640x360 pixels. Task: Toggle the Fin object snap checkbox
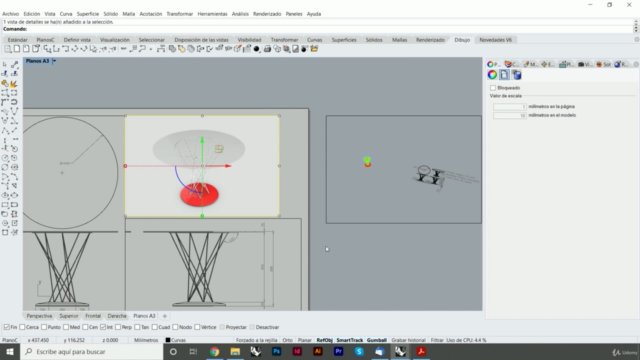click(x=7, y=327)
